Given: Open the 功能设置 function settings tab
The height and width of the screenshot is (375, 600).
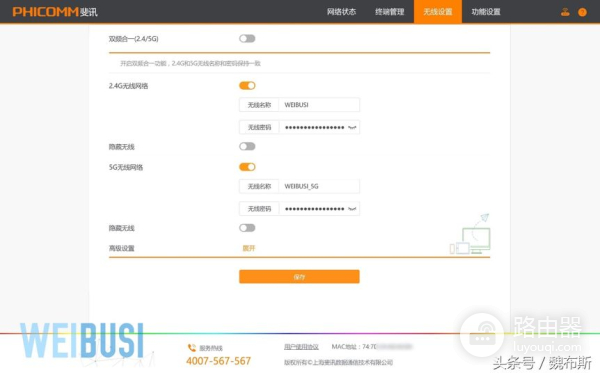Looking at the screenshot, I should point(486,12).
